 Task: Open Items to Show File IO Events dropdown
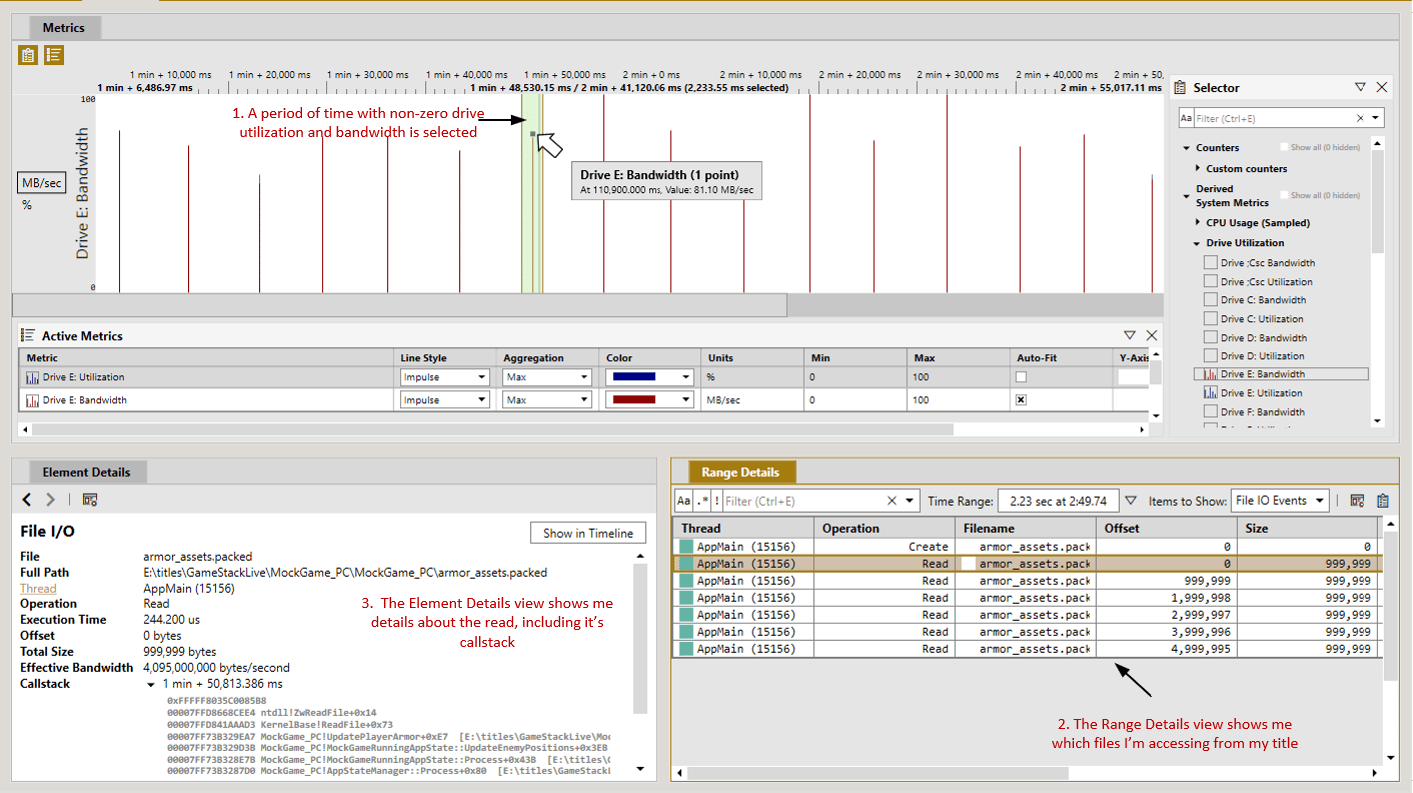1280,501
